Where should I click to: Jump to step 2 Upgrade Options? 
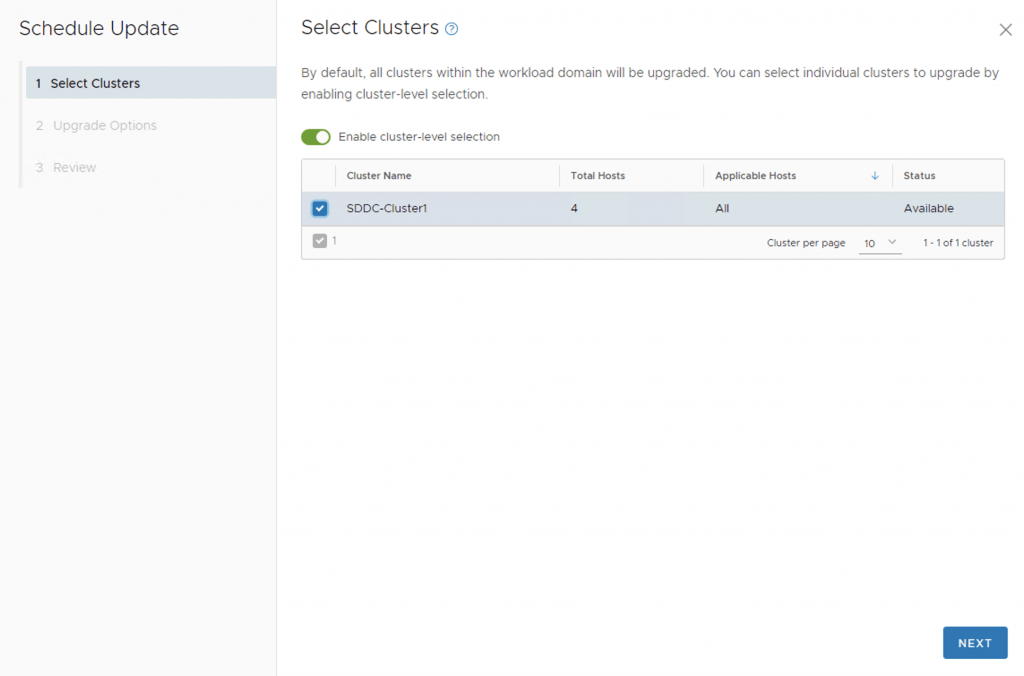pyautogui.click(x=104, y=125)
